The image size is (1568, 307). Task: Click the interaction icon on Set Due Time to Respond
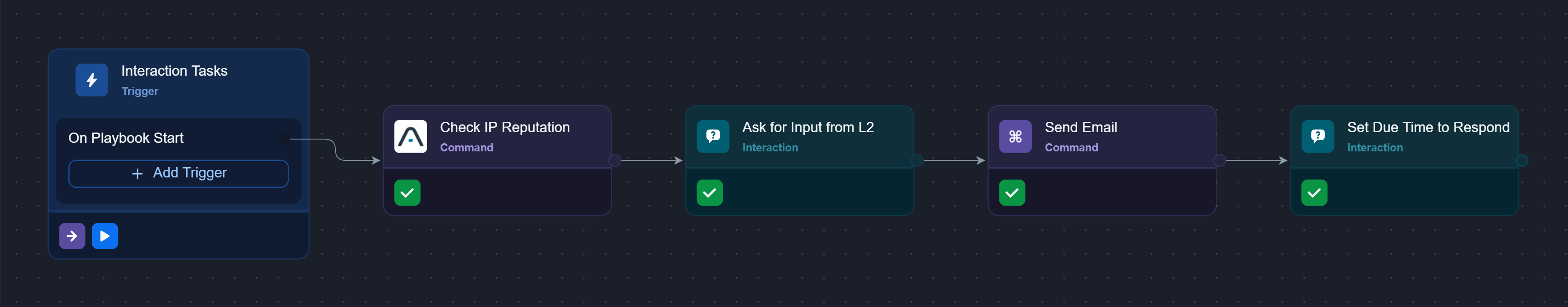1317,136
